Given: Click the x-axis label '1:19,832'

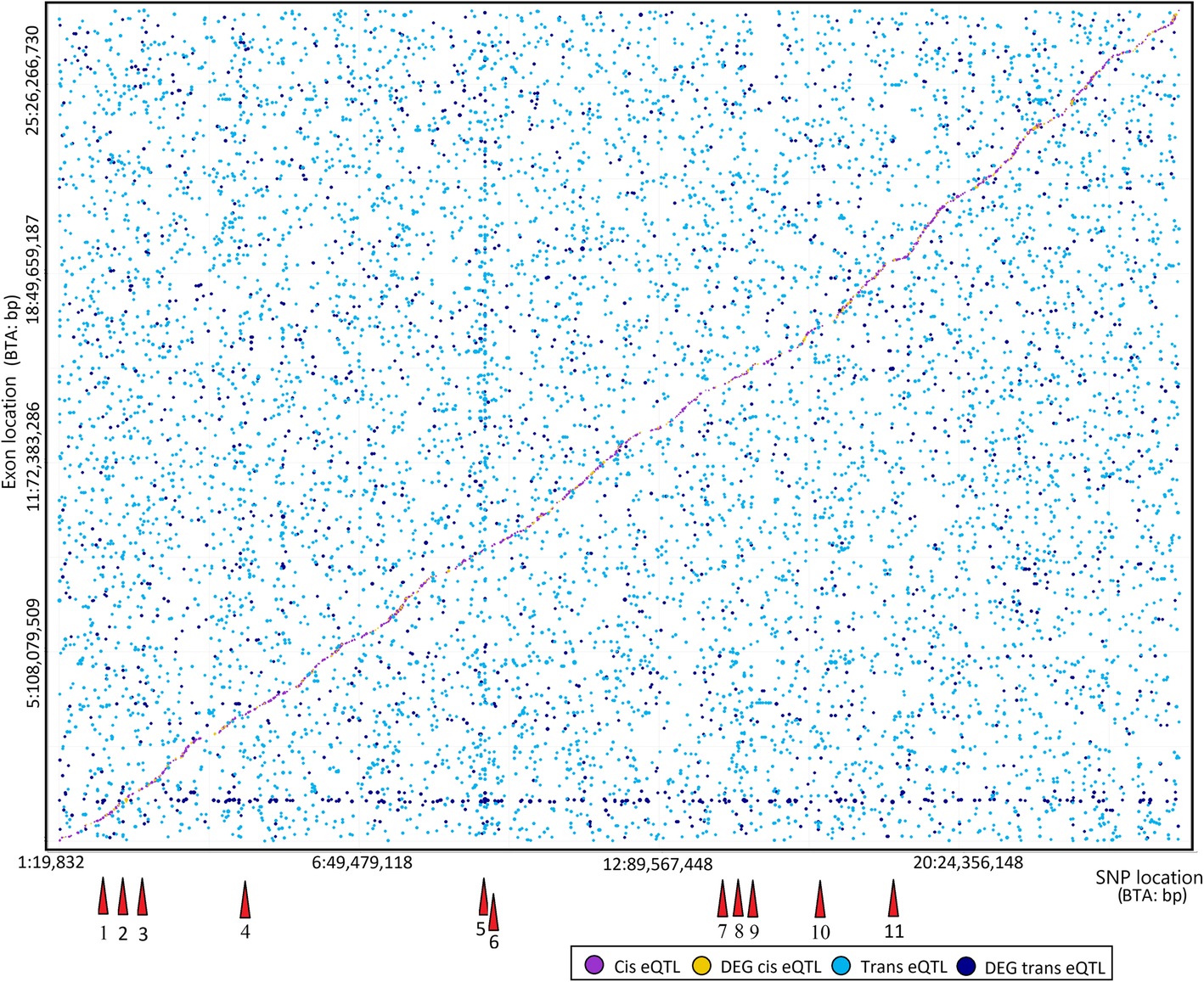Looking at the screenshot, I should [x=51, y=862].
